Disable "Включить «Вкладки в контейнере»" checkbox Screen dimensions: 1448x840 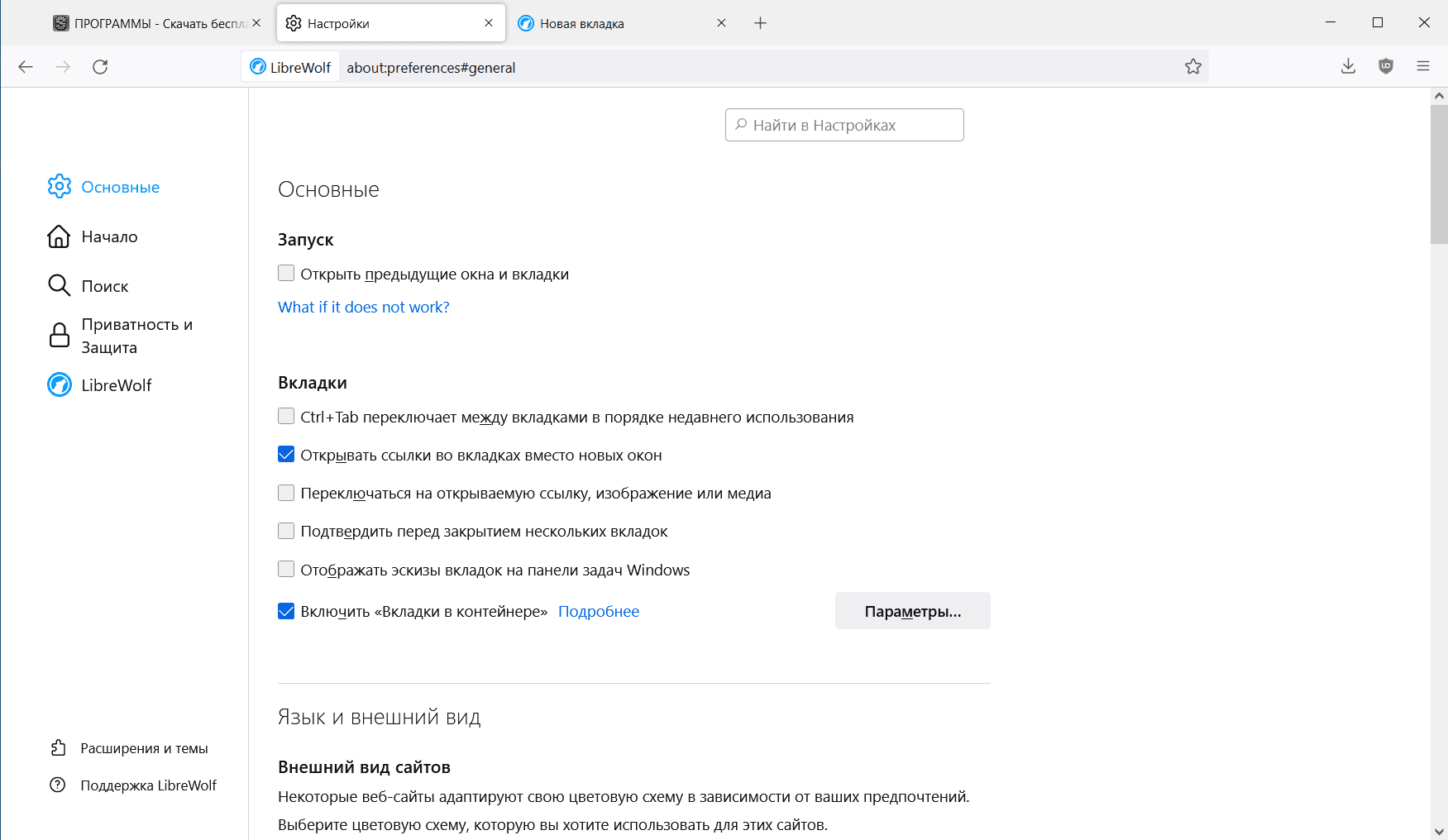point(286,612)
